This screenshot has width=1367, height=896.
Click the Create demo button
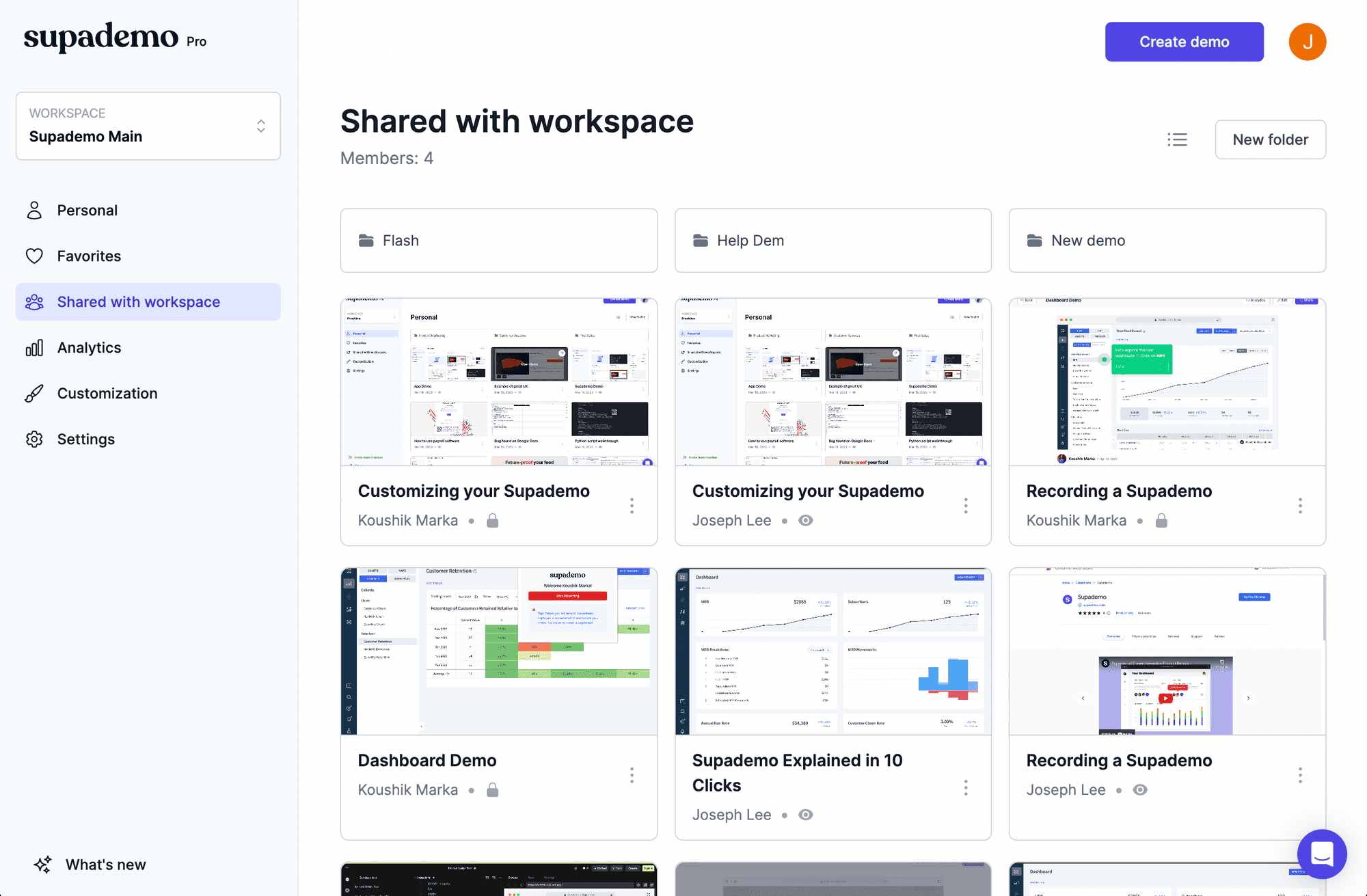[x=1185, y=42]
